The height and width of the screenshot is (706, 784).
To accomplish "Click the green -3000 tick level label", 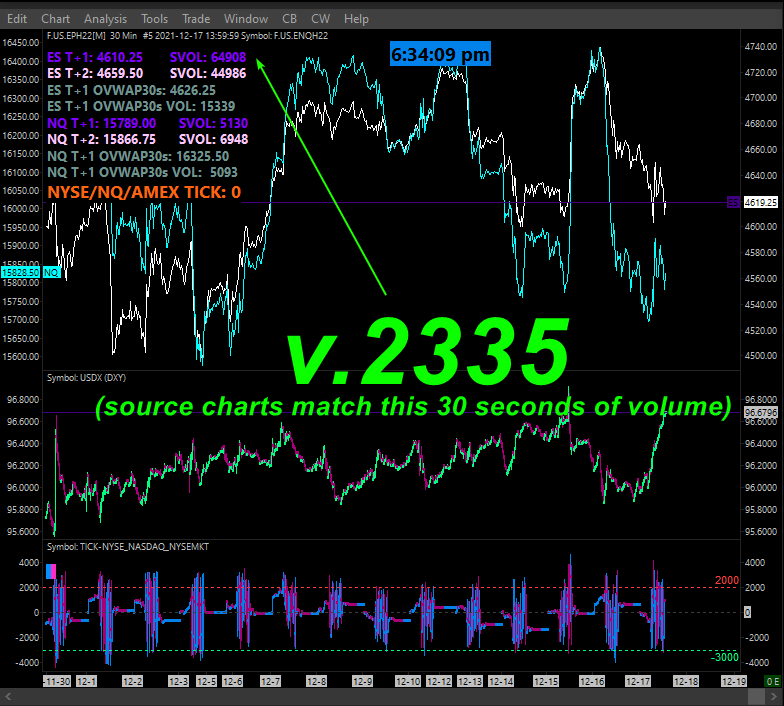I will click(x=724, y=657).
